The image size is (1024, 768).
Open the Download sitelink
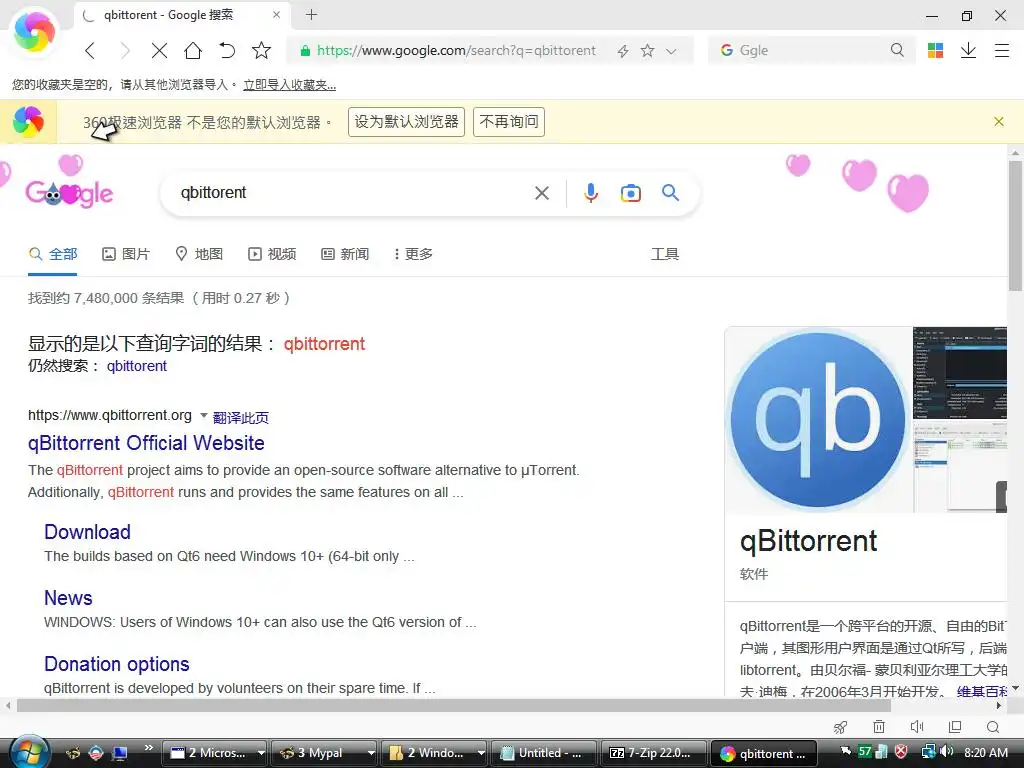click(88, 532)
